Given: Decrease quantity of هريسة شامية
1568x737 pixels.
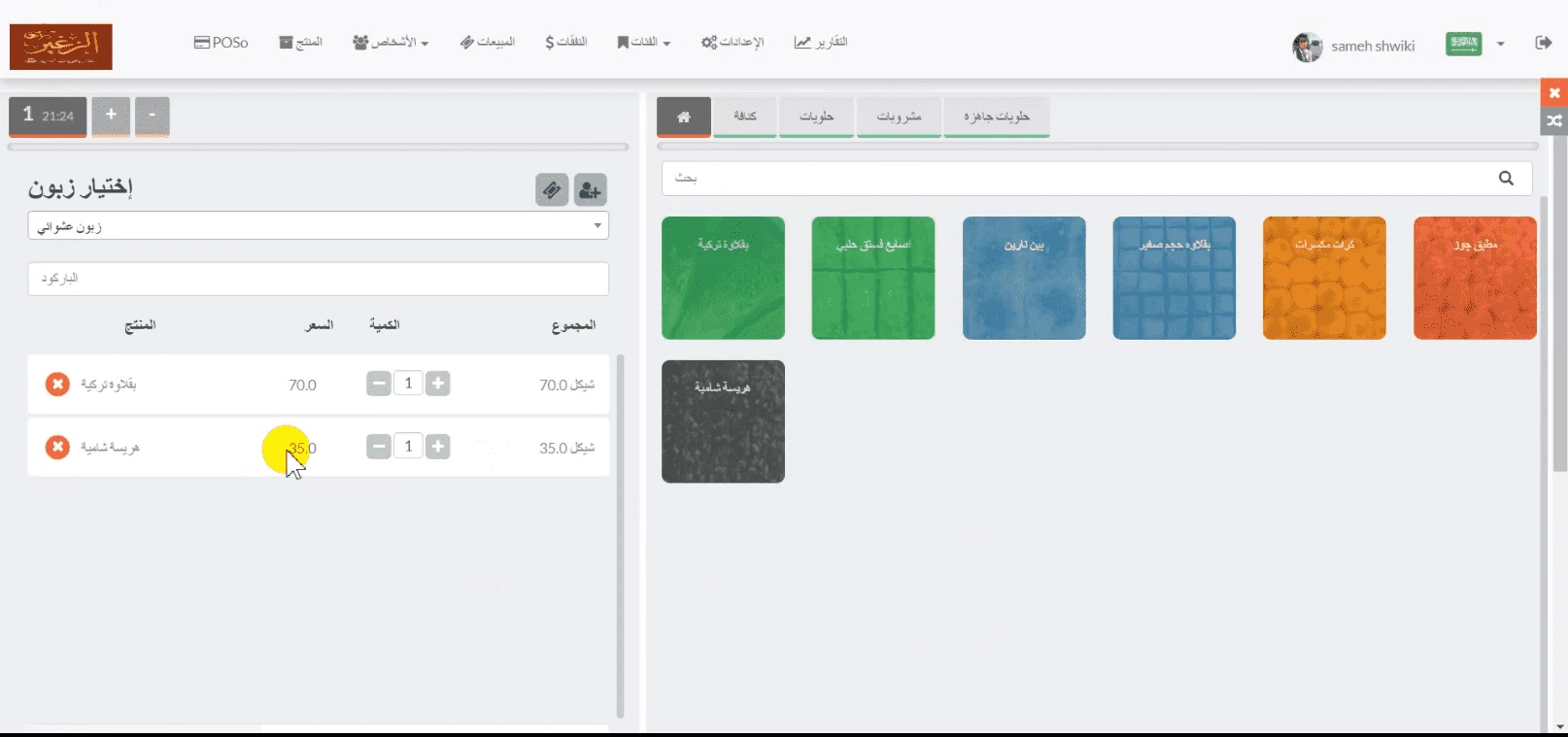Looking at the screenshot, I should tap(379, 447).
